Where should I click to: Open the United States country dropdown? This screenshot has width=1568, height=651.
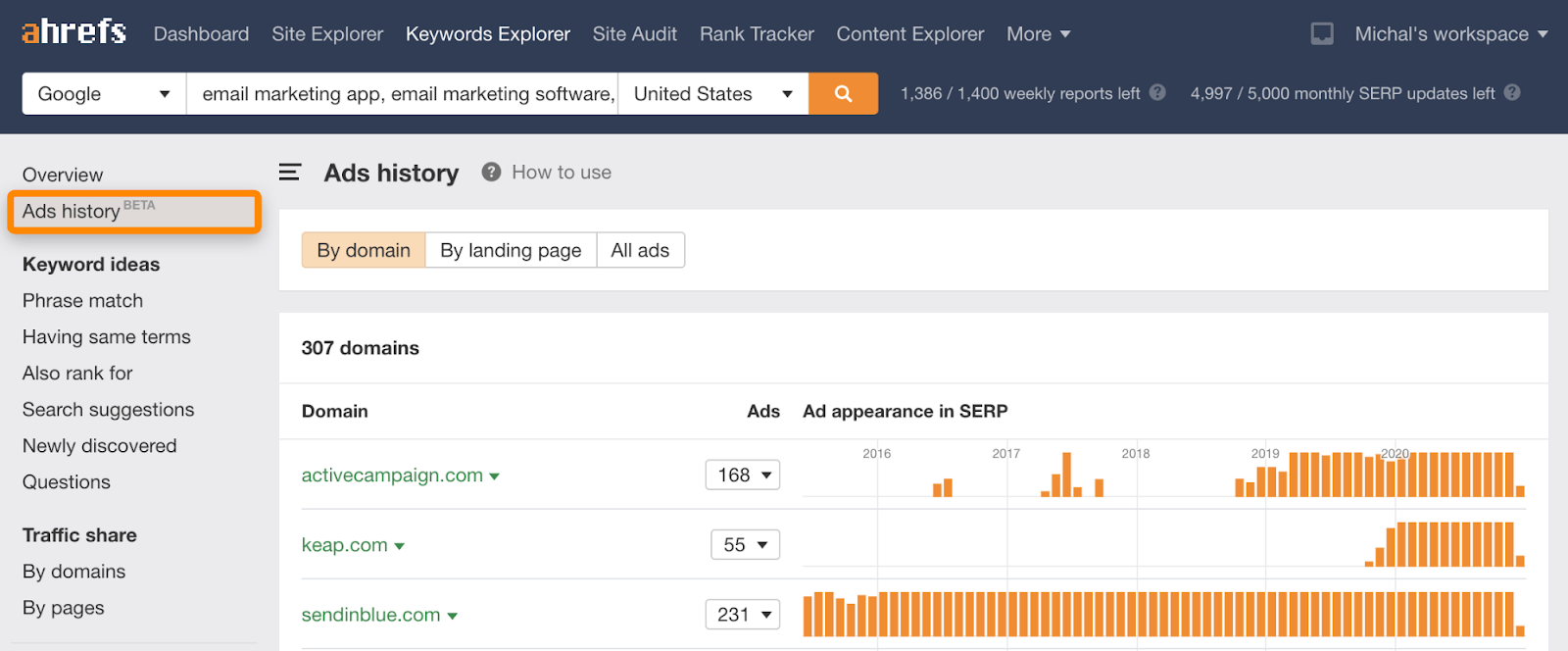[712, 94]
